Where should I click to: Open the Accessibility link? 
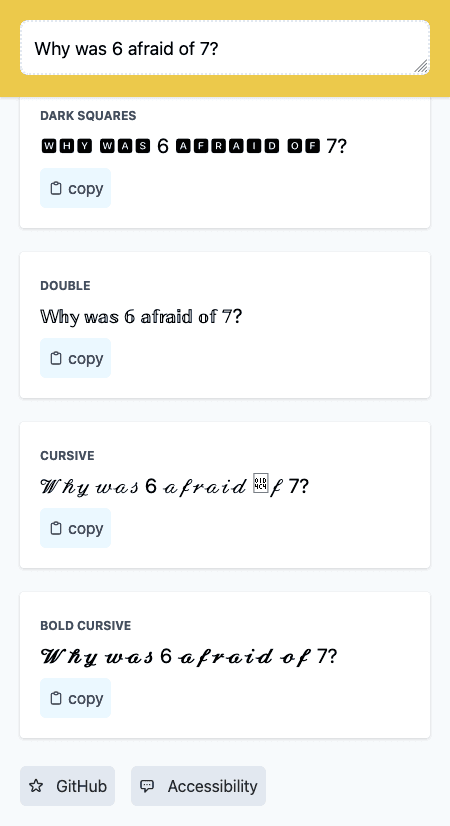click(199, 786)
